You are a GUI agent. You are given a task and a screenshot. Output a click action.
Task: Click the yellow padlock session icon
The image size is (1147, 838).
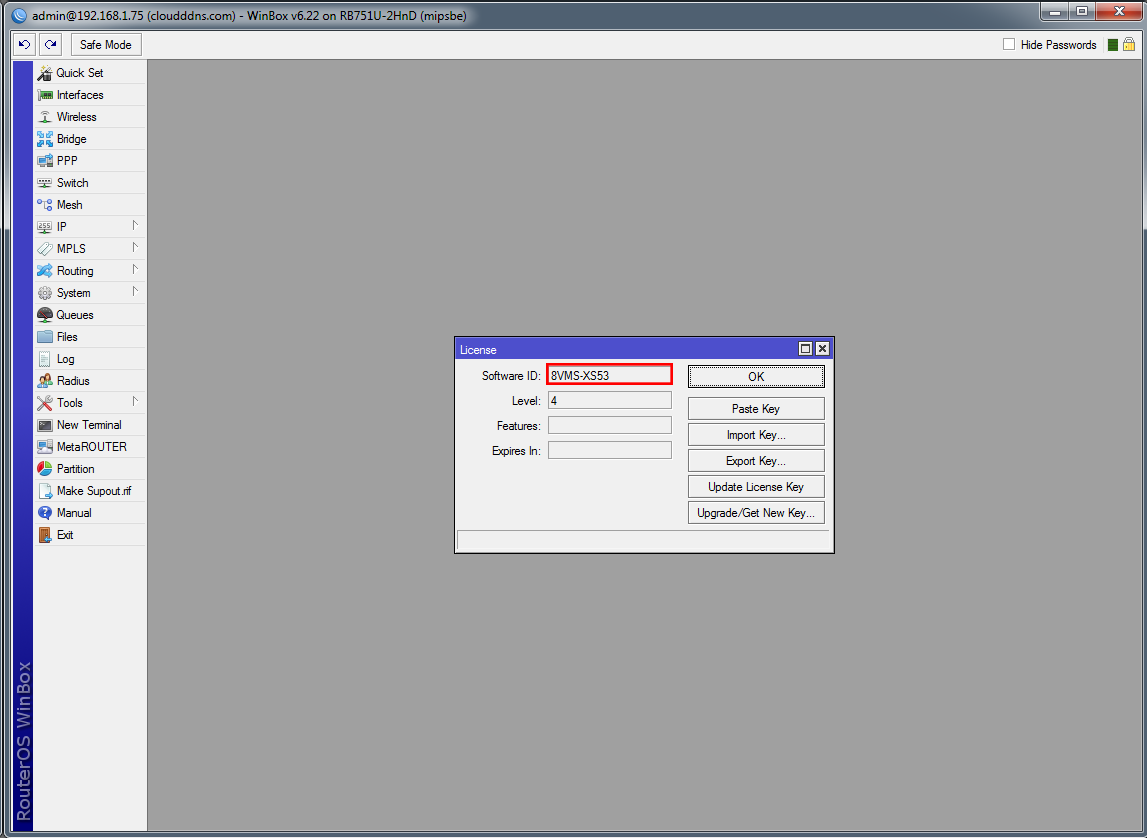[1129, 45]
